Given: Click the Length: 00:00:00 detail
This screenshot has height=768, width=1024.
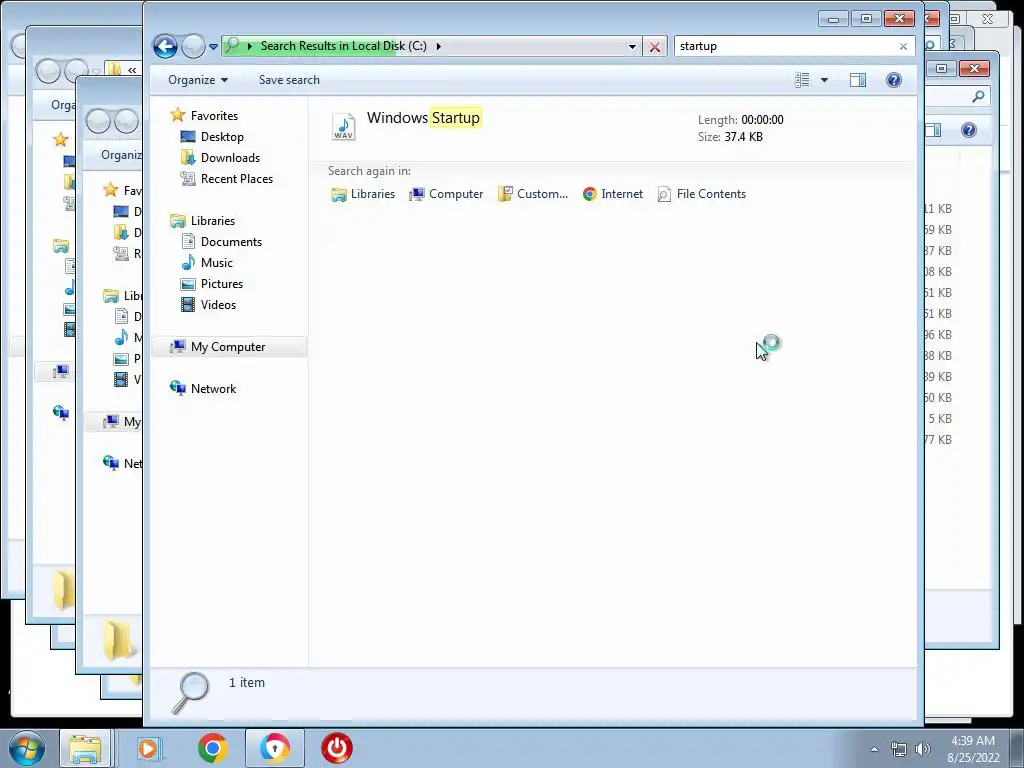Looking at the screenshot, I should pyautogui.click(x=741, y=120).
